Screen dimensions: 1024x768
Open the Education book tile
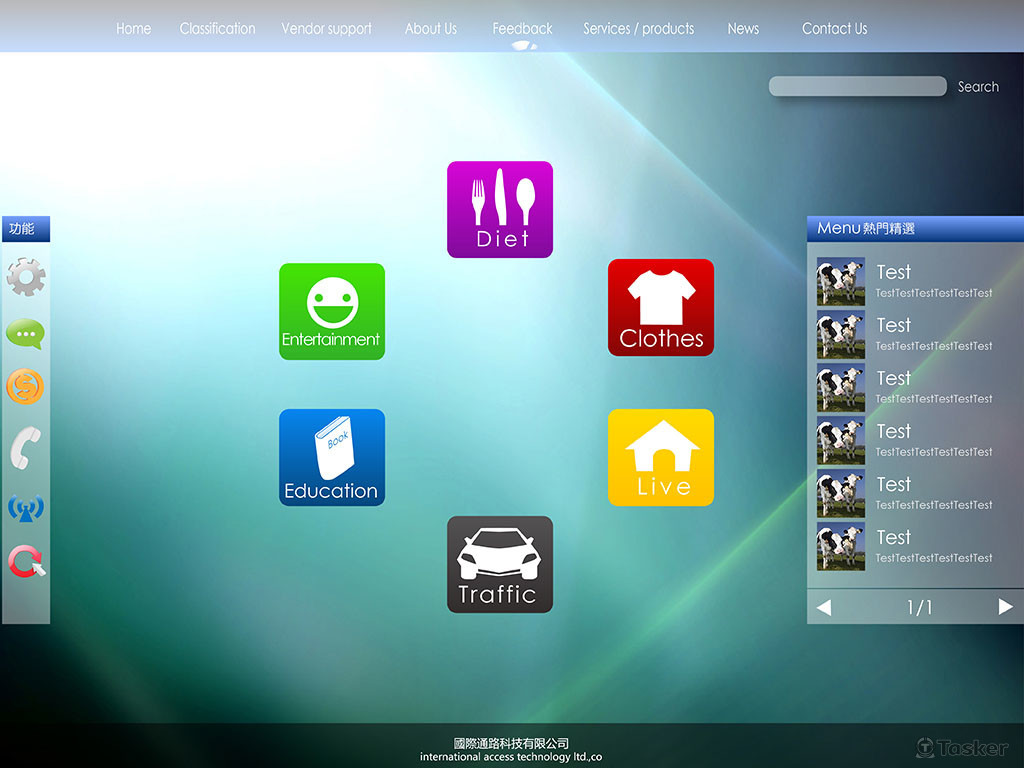331,457
